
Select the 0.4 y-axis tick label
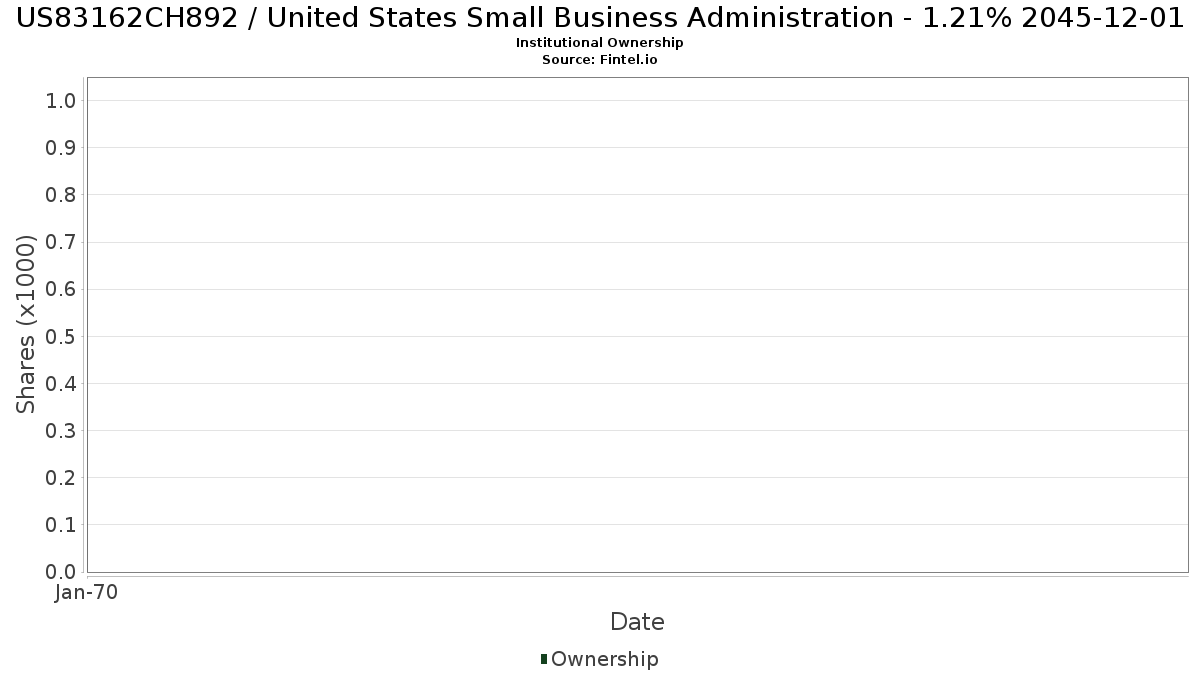click(x=61, y=384)
